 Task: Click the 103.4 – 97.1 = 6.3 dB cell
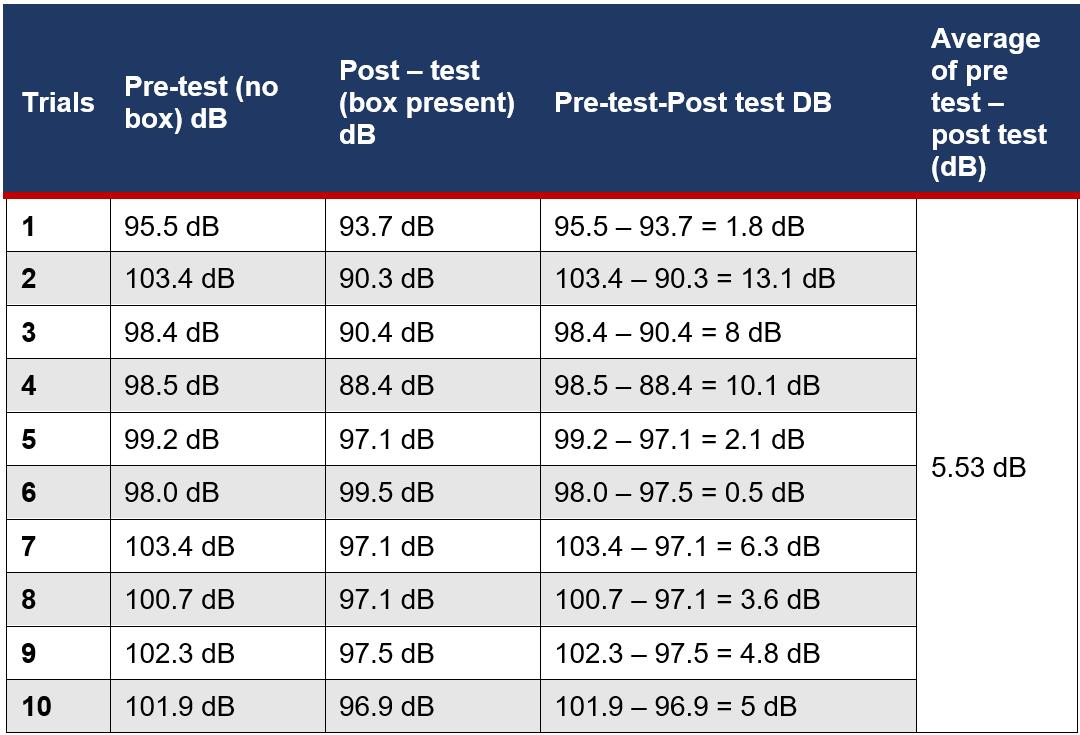click(x=728, y=546)
